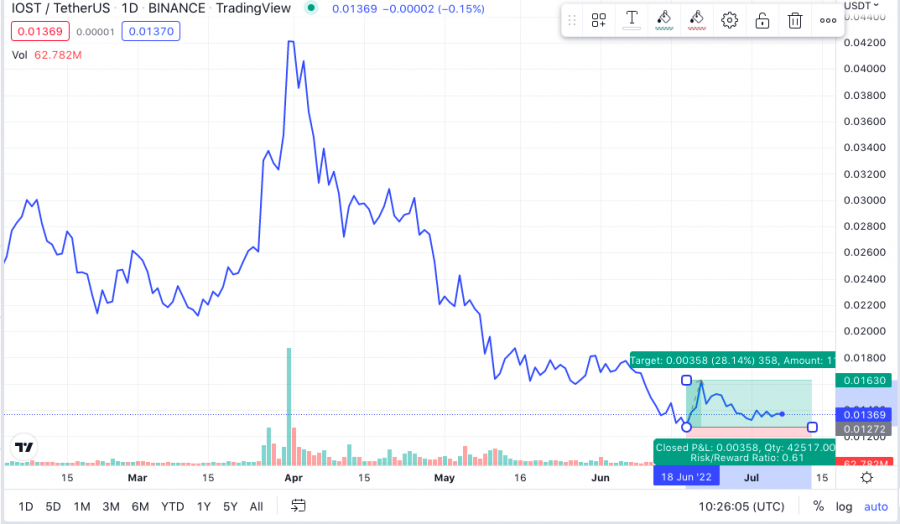Screen dimensions: 900x524
Task: Select the 5Y time range
Action: tap(230, 506)
